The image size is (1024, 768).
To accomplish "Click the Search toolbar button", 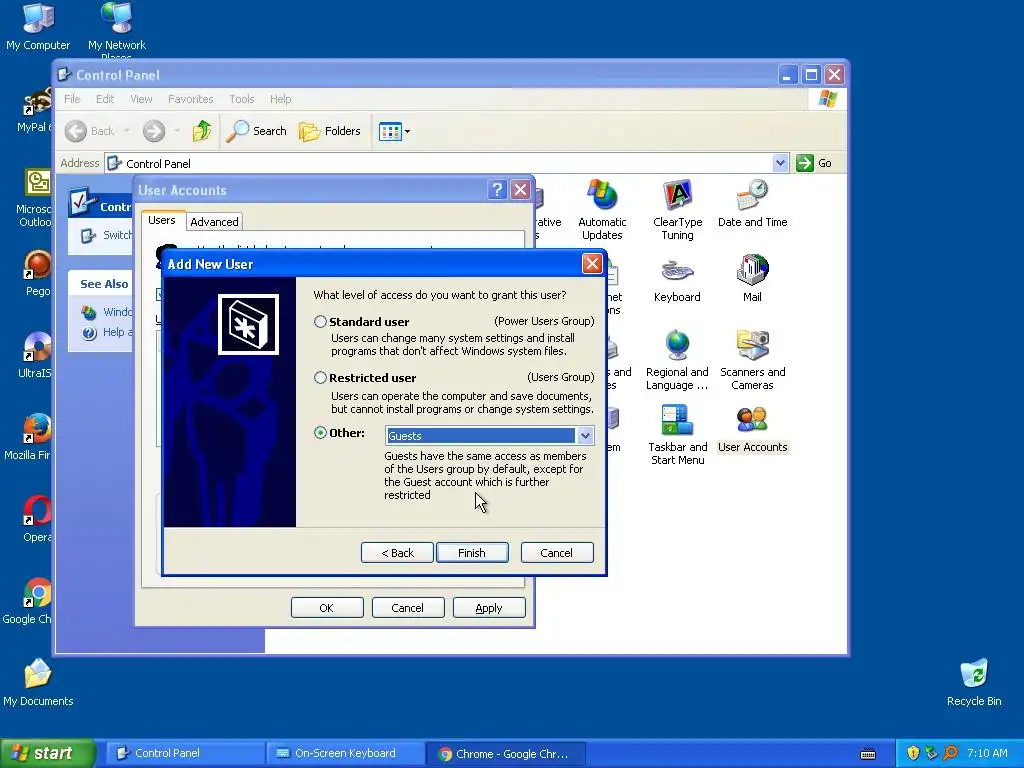I will pos(257,131).
